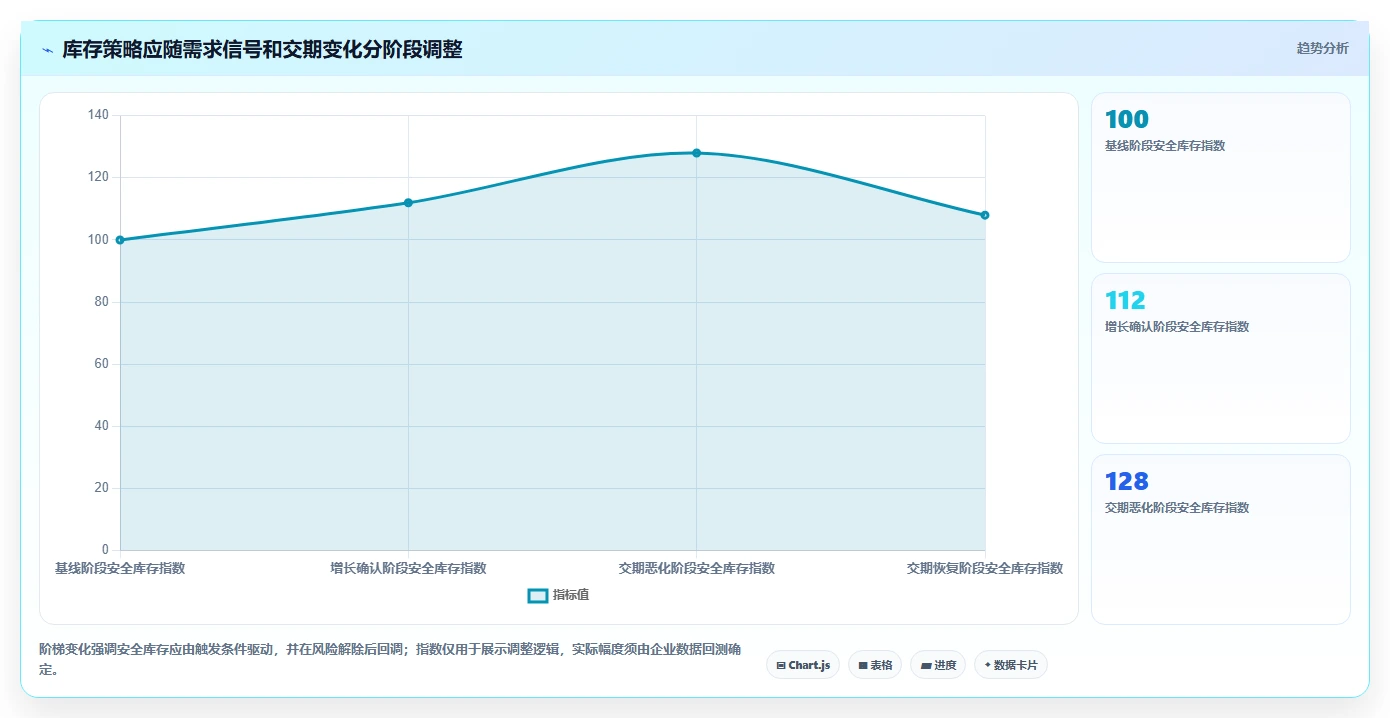1390x718 pixels.
Task: Click the footnote starting with 阶梯变化强调安全库存
Action: coord(390,659)
